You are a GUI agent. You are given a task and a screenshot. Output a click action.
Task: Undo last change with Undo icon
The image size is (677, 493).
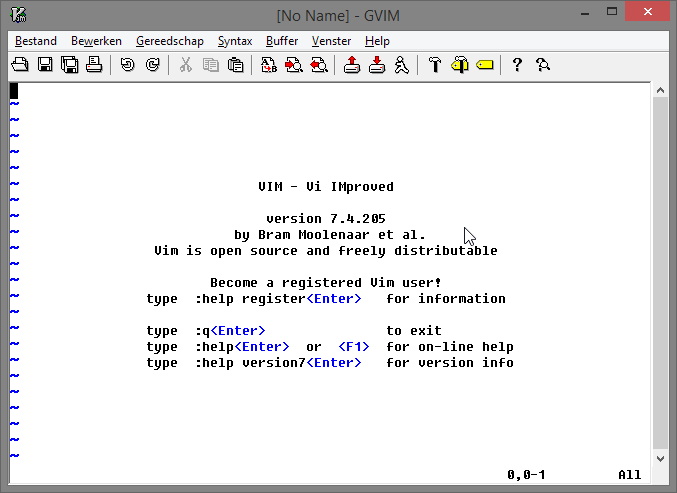point(127,65)
